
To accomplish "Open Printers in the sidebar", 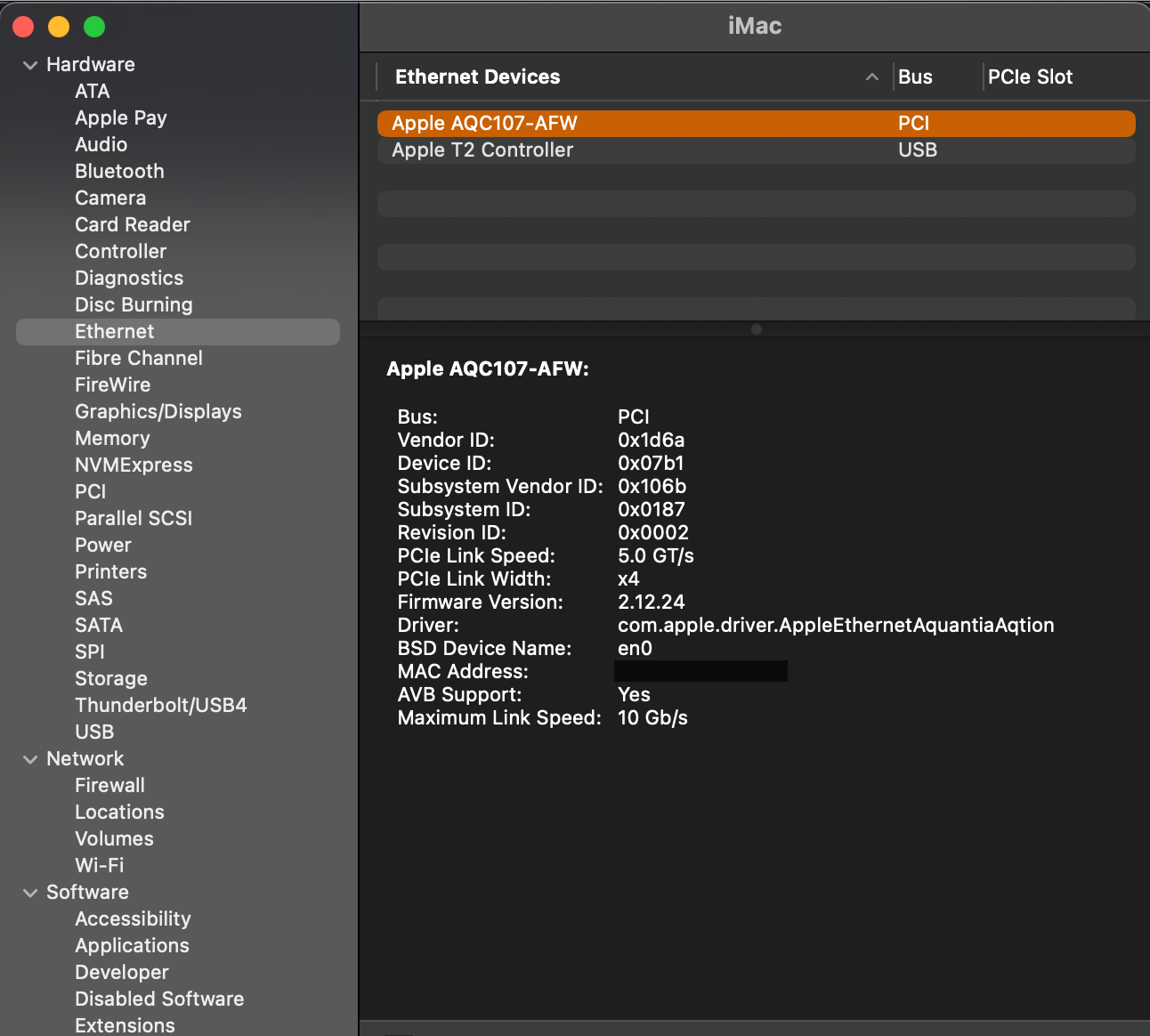I will click(111, 572).
